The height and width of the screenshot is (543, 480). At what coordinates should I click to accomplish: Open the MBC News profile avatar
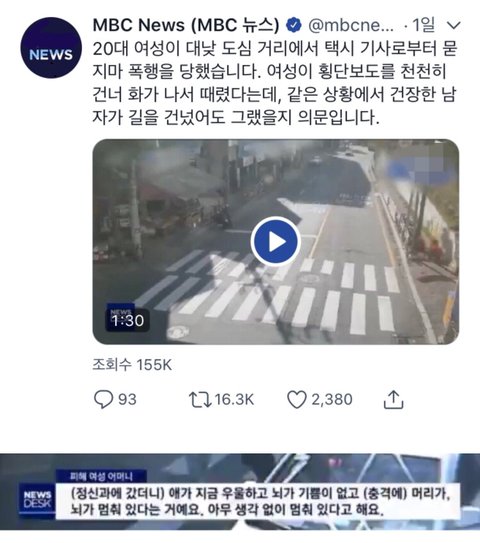click(x=51, y=47)
